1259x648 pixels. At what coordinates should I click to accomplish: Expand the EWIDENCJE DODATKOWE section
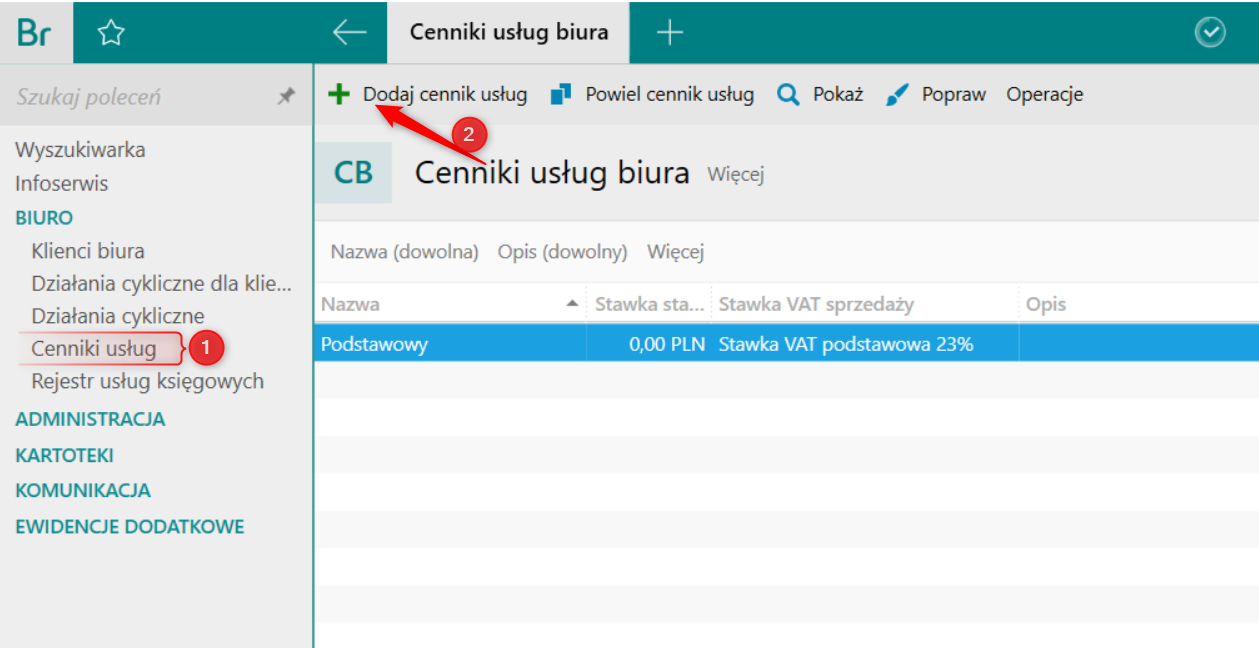click(x=130, y=526)
